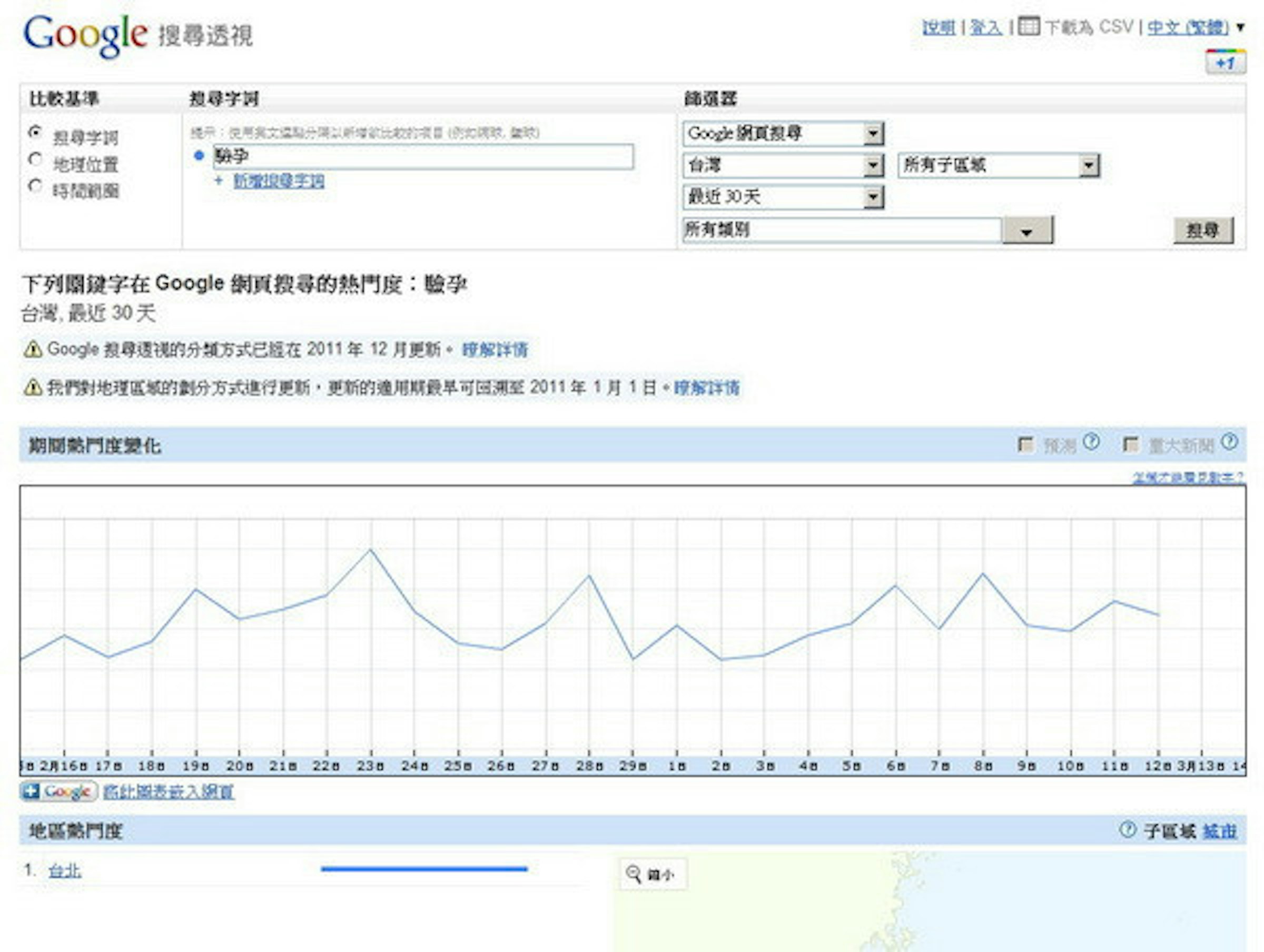Click the 說明 help link
Screen dimensions: 1264x952
(x=939, y=27)
